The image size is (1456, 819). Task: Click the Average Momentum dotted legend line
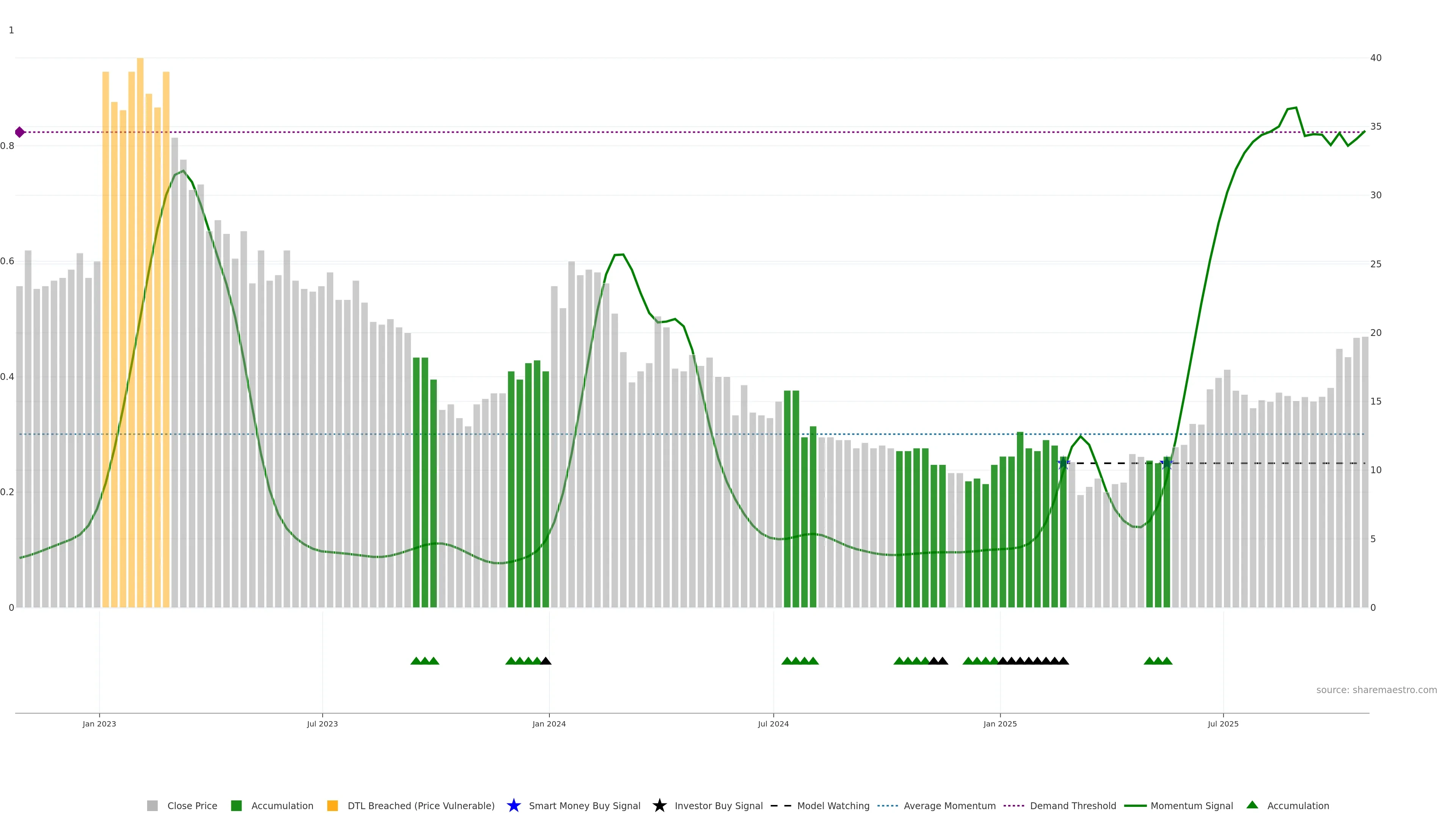tap(887, 805)
